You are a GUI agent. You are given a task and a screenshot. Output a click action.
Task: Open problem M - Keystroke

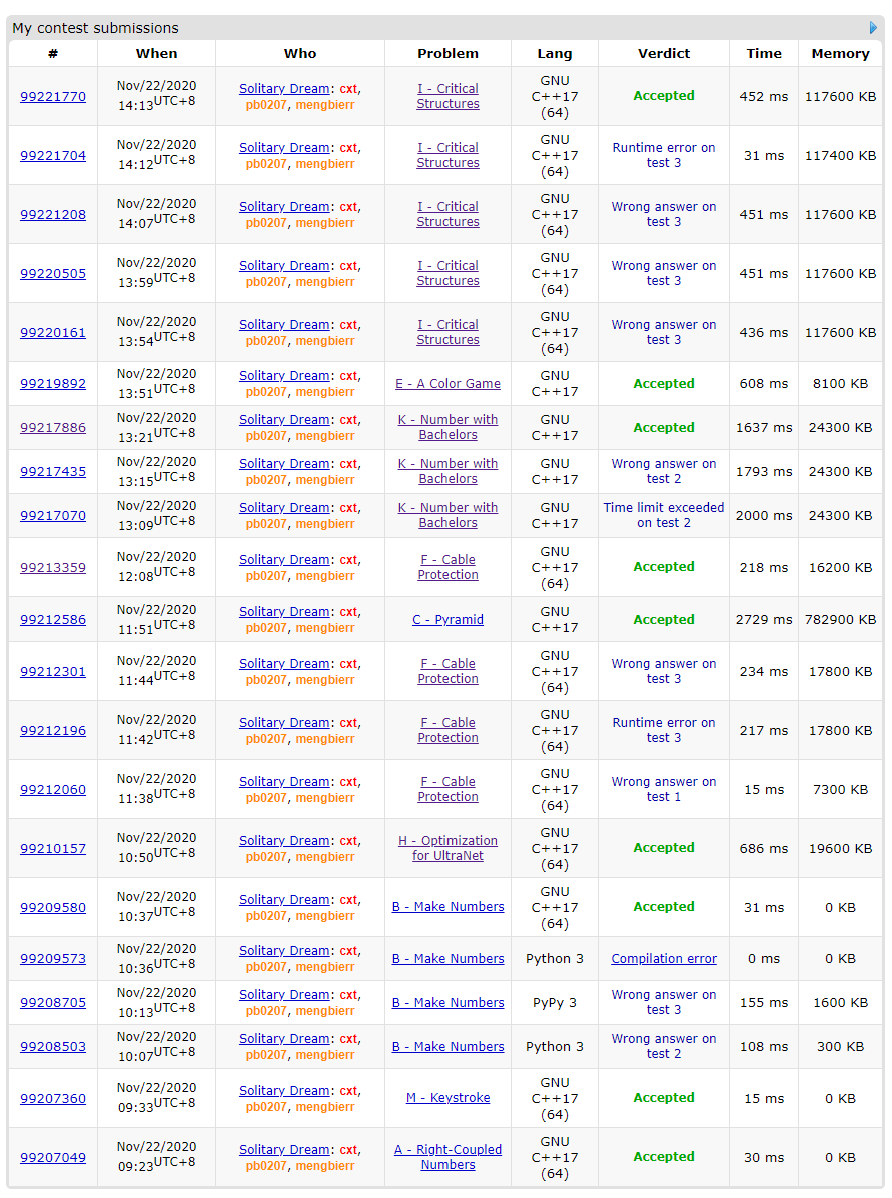pyautogui.click(x=447, y=1098)
